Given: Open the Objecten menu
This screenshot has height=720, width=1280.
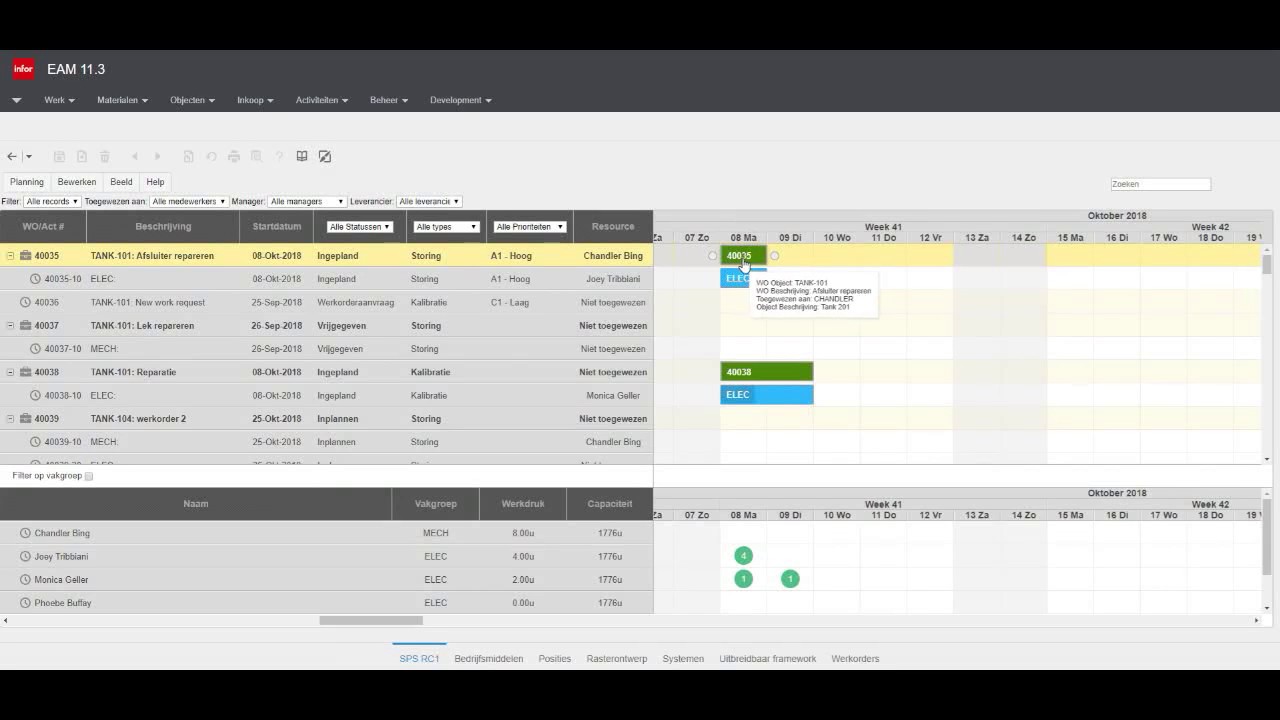Looking at the screenshot, I should [192, 100].
